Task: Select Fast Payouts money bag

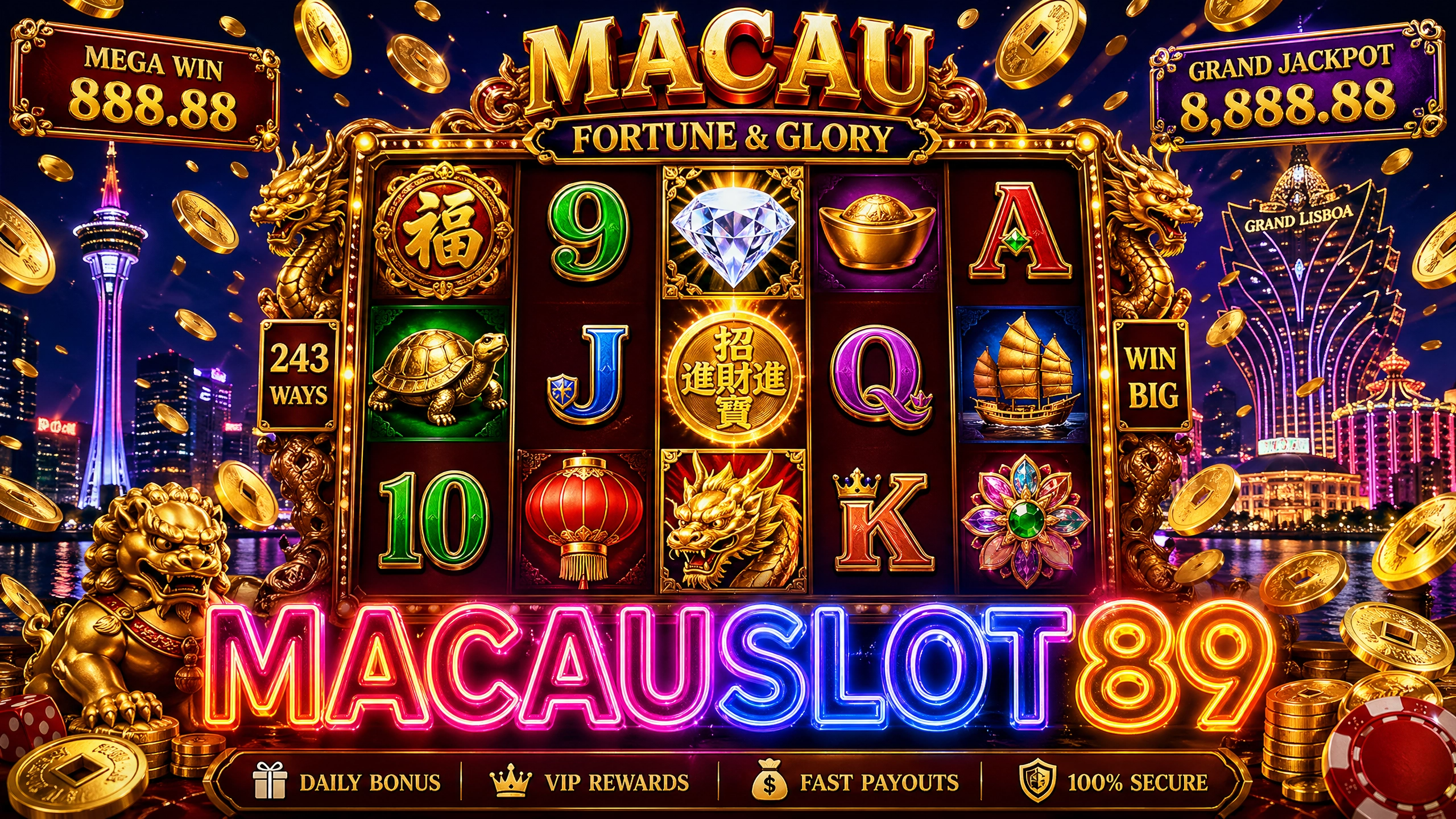Action: tap(769, 780)
